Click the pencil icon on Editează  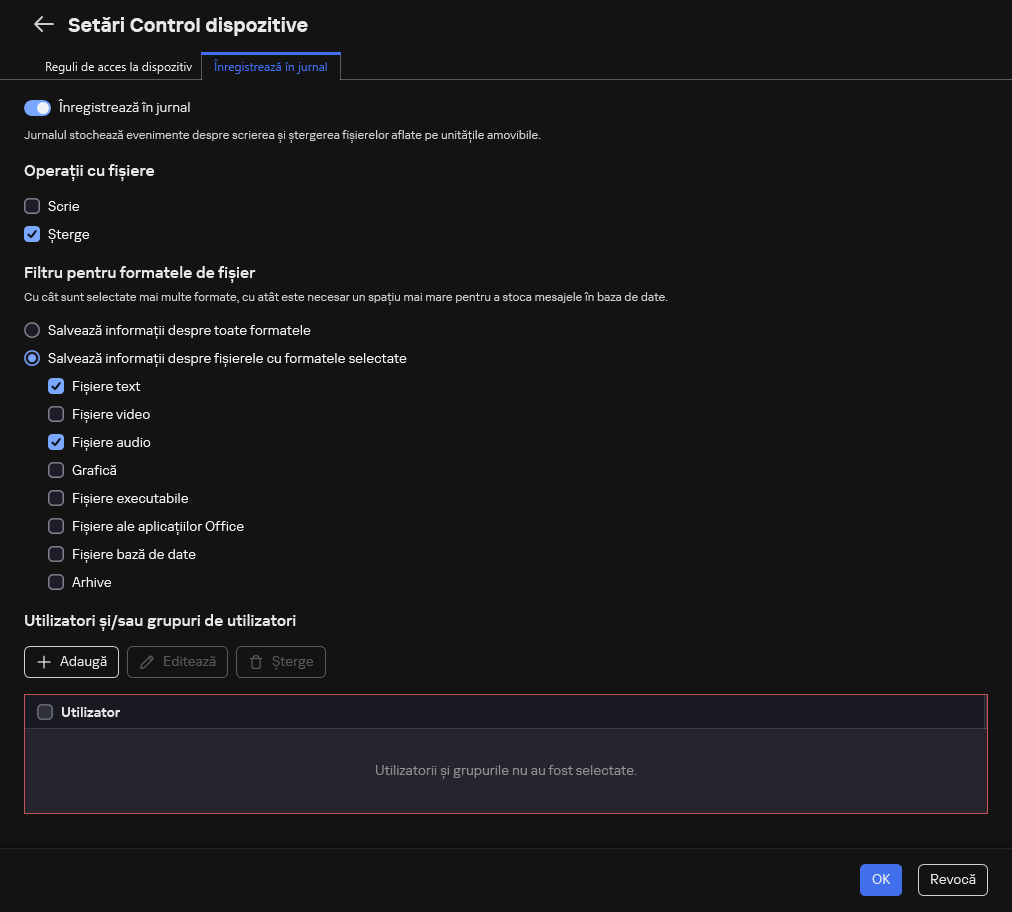pos(147,662)
